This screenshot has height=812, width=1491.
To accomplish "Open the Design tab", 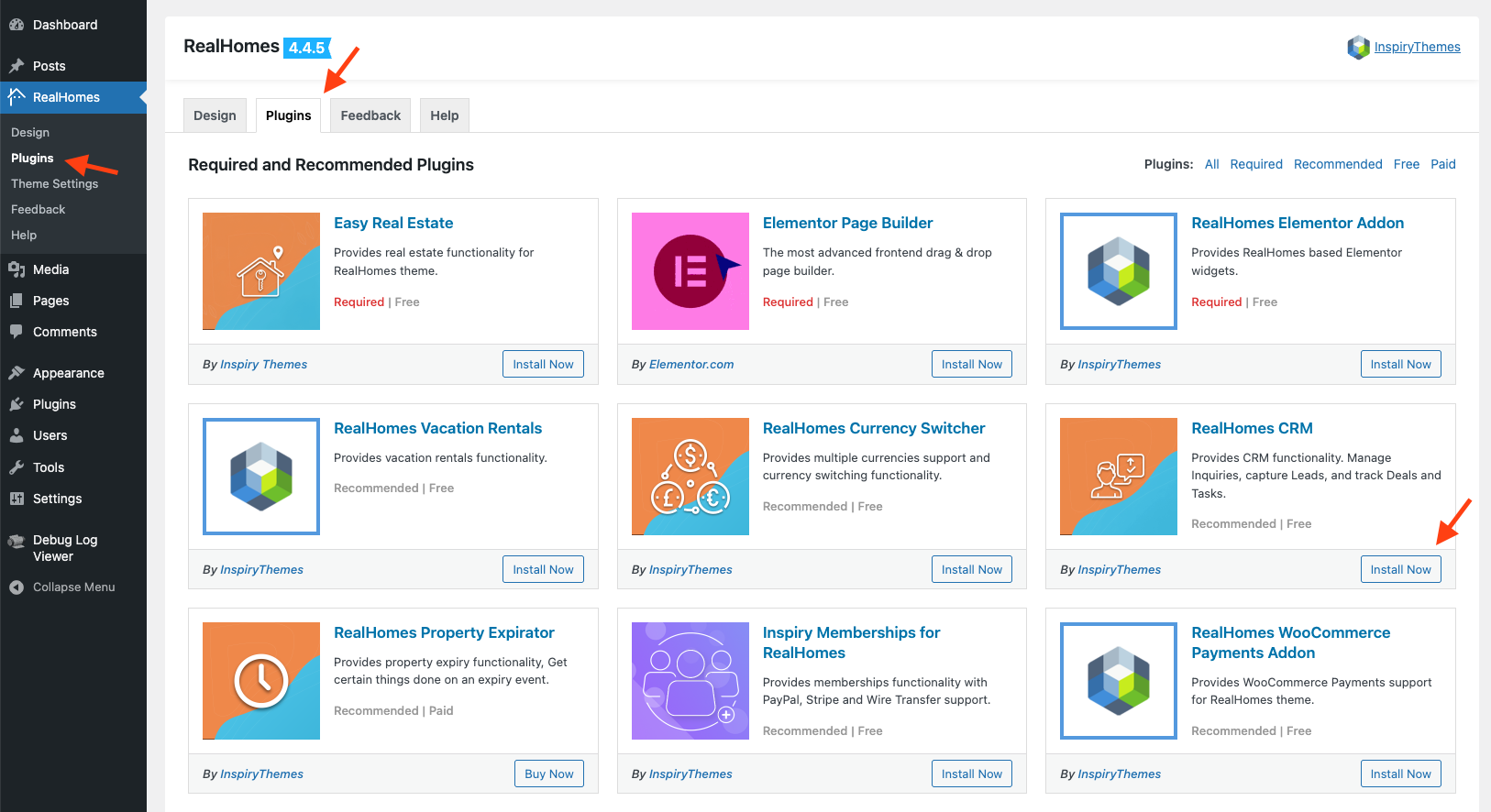I will pyautogui.click(x=215, y=115).
